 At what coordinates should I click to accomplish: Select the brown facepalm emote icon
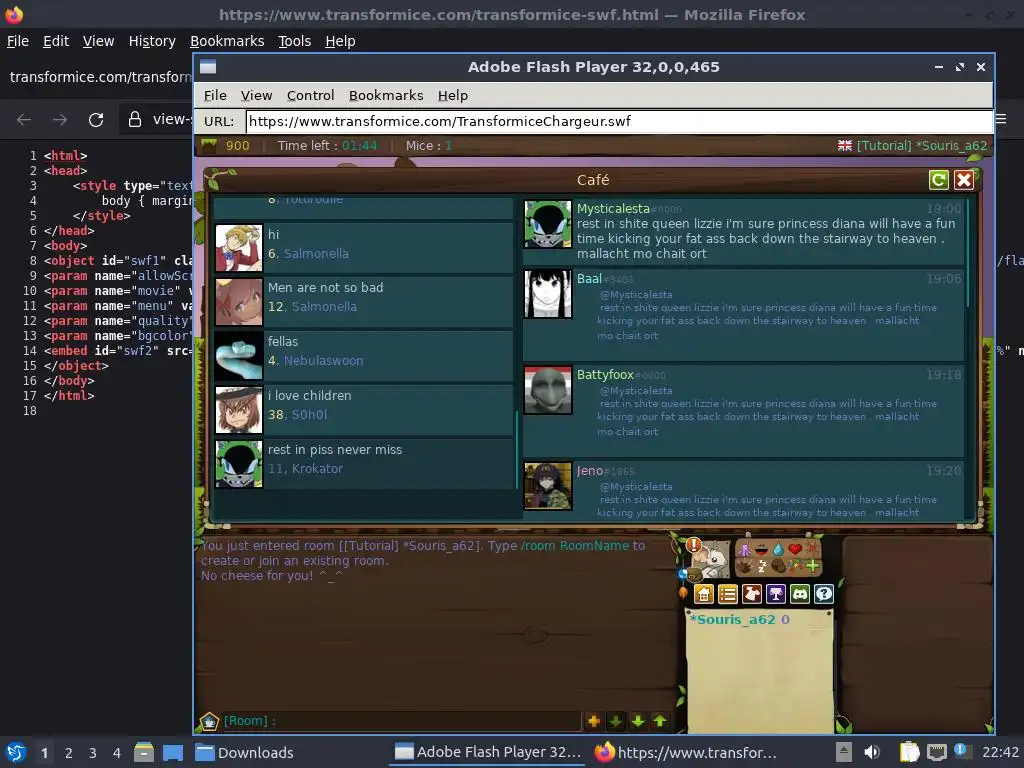778,566
